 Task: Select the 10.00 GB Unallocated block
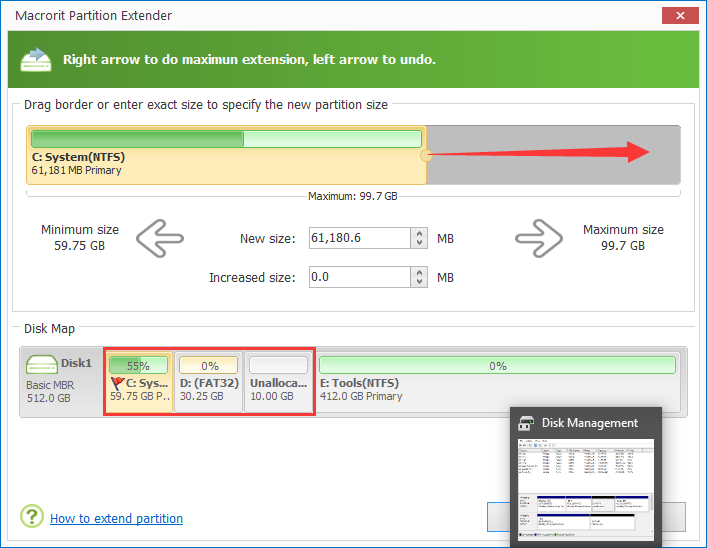279,381
